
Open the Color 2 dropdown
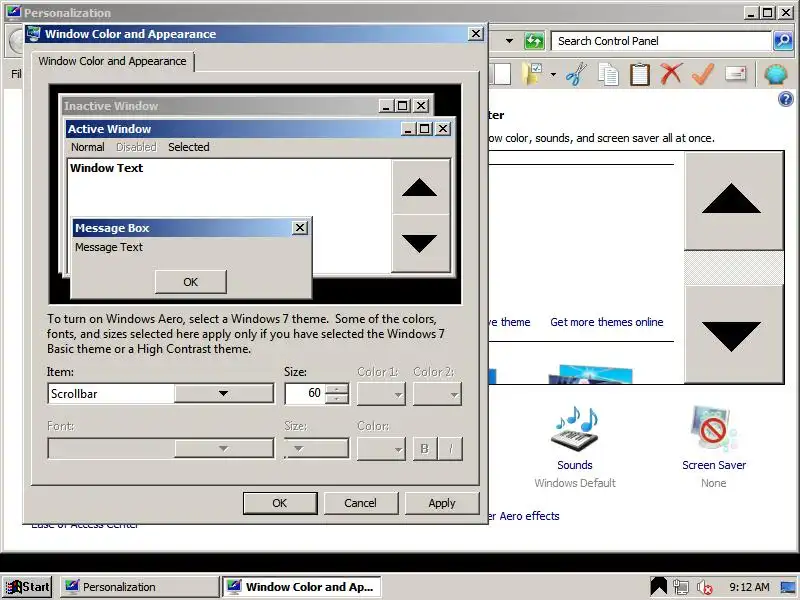[x=437, y=394]
